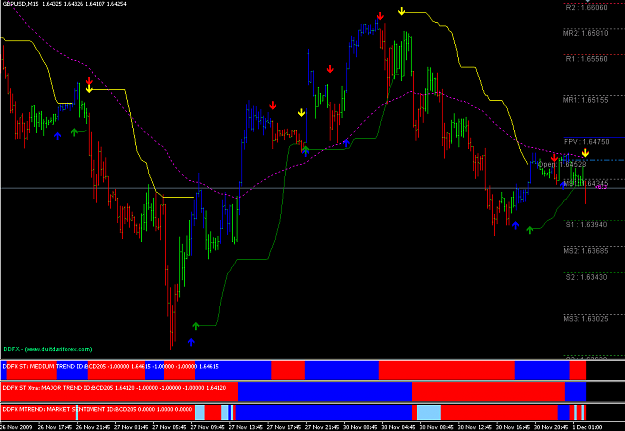Click the 30 Nov 12:45 time label
Screen dimensions: 625x431
tap(476, 427)
